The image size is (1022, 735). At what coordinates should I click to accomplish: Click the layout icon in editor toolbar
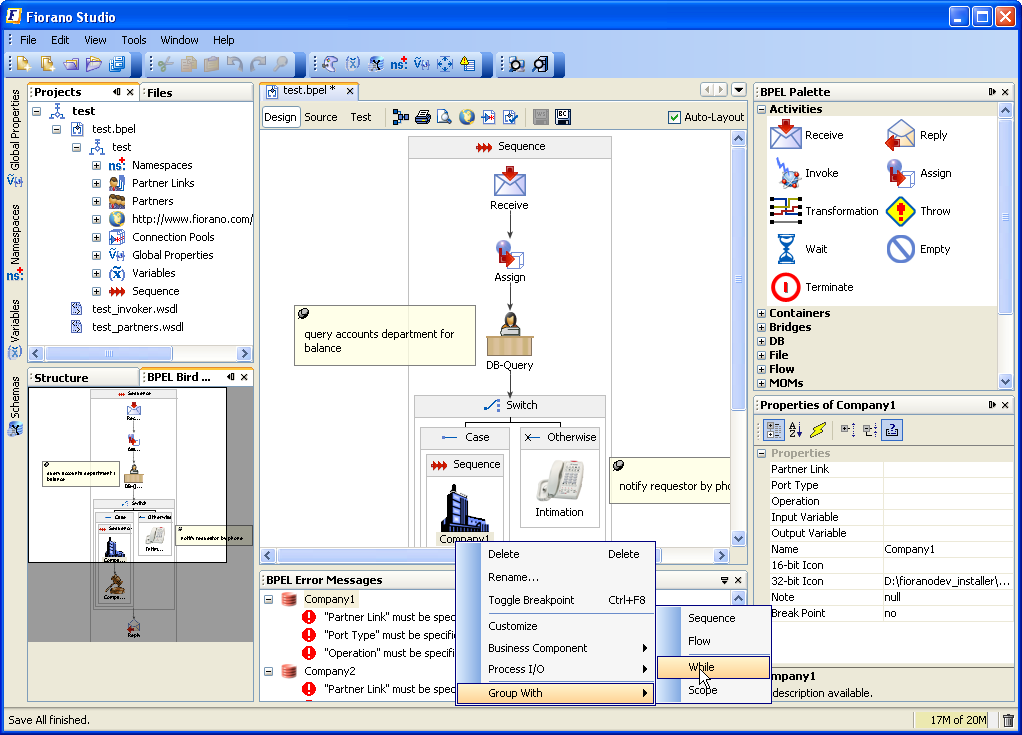(x=401, y=117)
